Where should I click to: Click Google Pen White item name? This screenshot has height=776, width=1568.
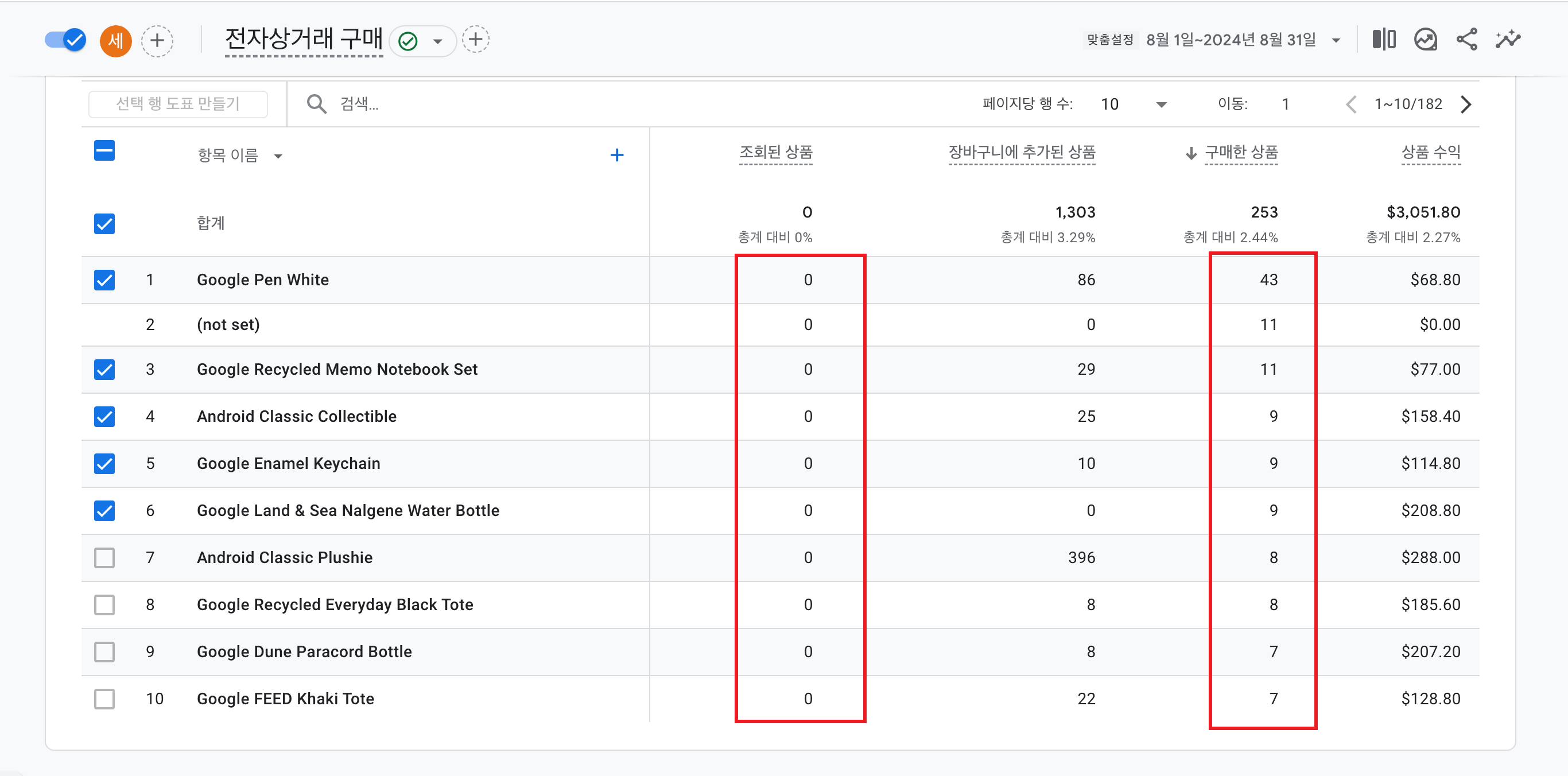(262, 280)
